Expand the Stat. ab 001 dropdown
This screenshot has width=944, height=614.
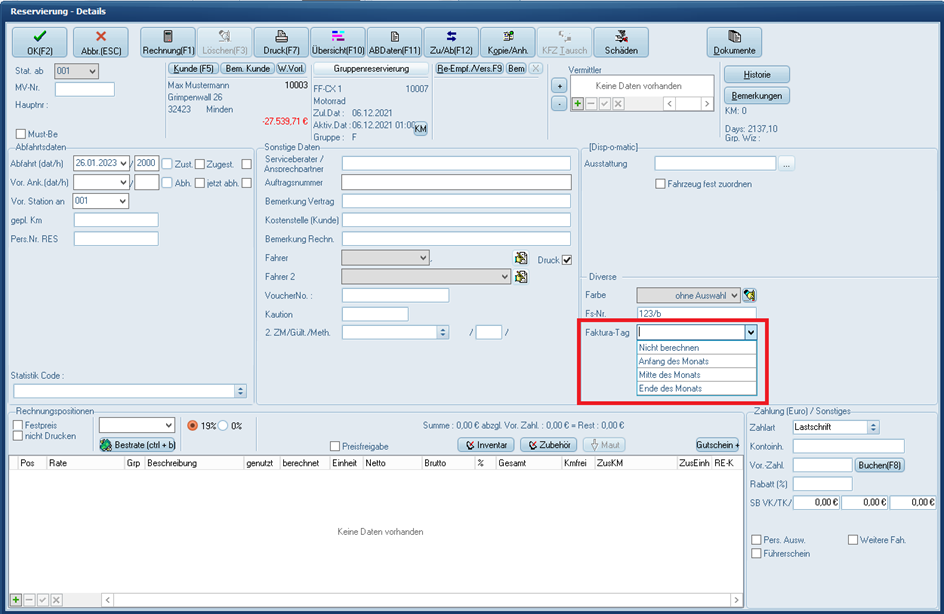pos(91,71)
